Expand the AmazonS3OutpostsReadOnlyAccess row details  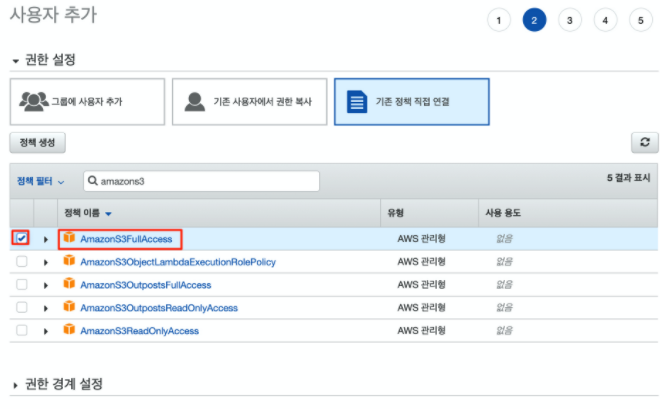[x=45, y=308]
